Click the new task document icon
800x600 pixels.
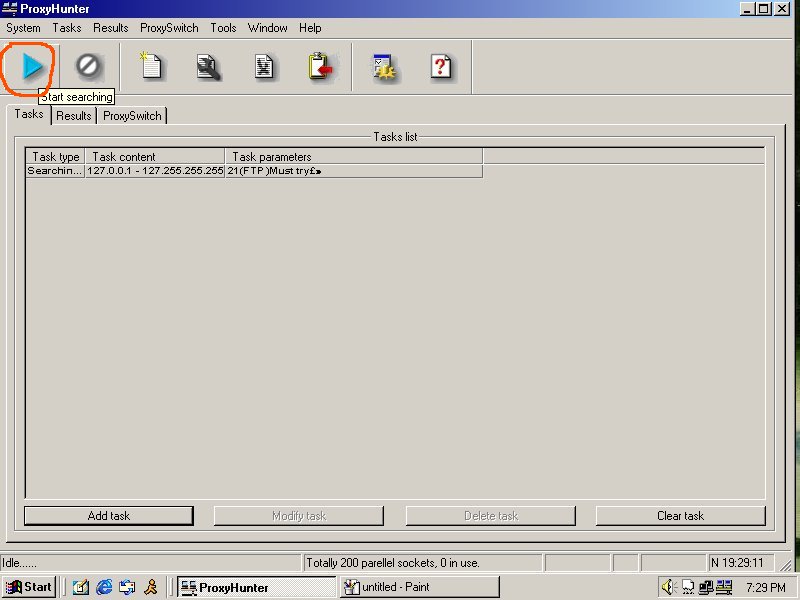pyautogui.click(x=150, y=66)
